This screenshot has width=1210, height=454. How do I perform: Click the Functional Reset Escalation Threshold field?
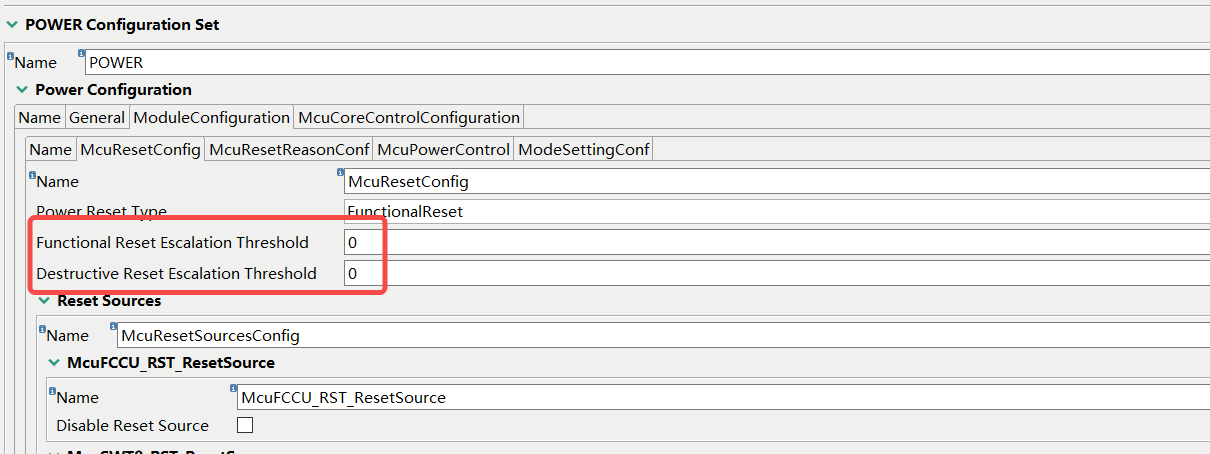click(x=770, y=243)
